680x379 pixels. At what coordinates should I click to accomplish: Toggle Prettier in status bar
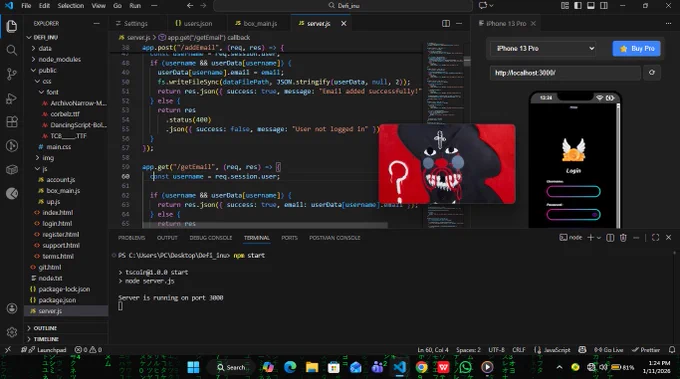point(646,350)
